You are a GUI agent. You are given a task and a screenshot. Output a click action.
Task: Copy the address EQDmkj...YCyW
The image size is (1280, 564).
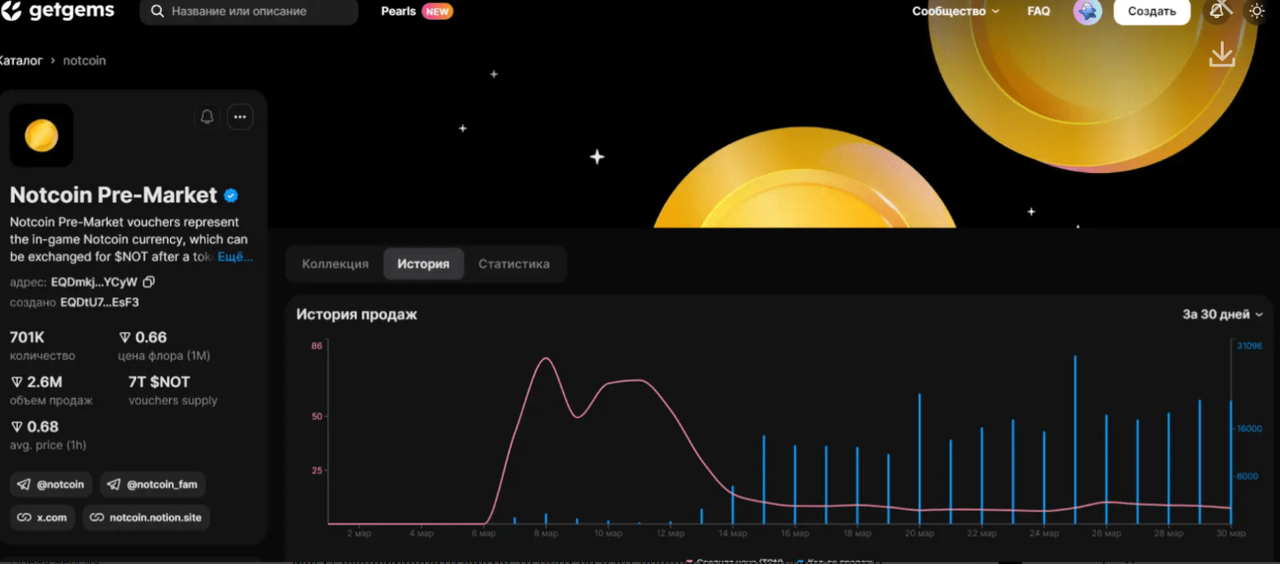tap(149, 282)
